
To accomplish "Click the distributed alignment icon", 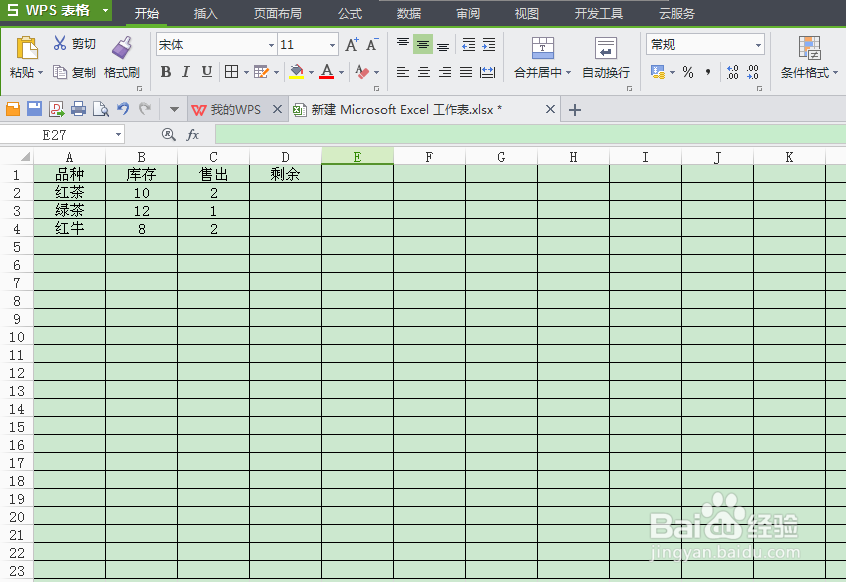I will tap(487, 72).
